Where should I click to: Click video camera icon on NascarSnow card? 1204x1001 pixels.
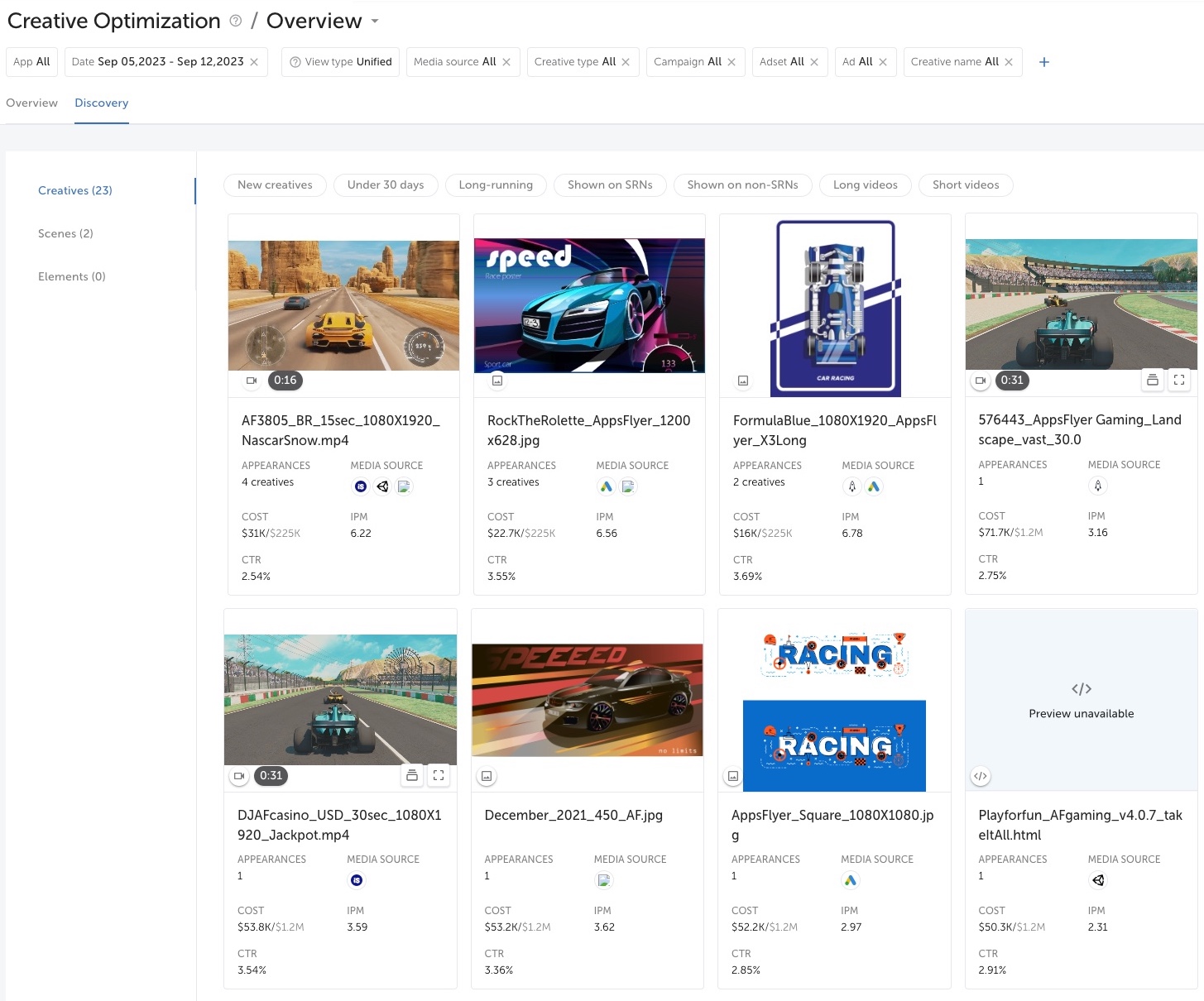252,381
